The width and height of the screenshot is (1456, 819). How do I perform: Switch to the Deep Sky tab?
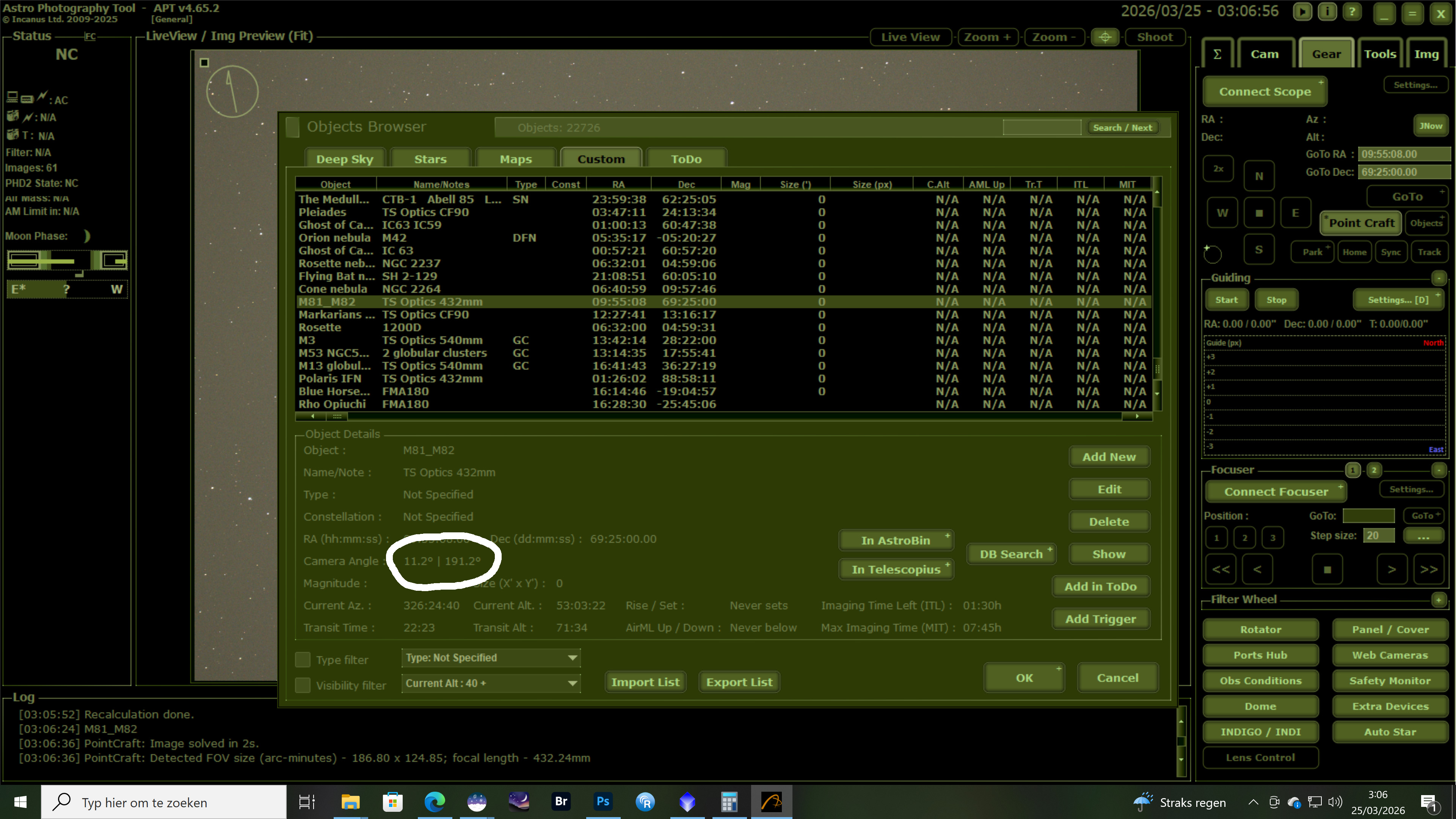tap(344, 159)
